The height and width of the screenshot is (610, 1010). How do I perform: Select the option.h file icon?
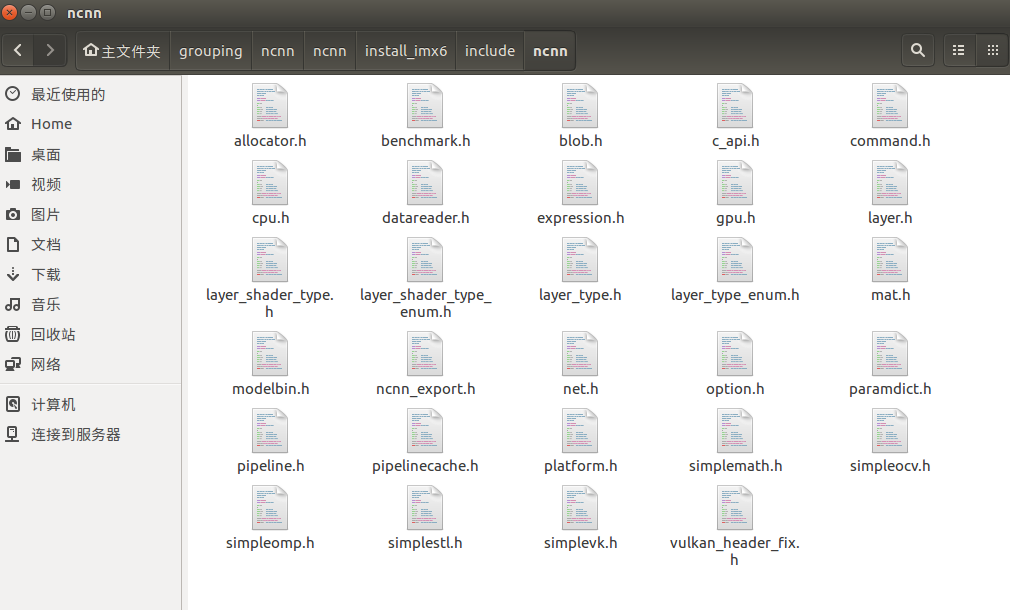(735, 354)
